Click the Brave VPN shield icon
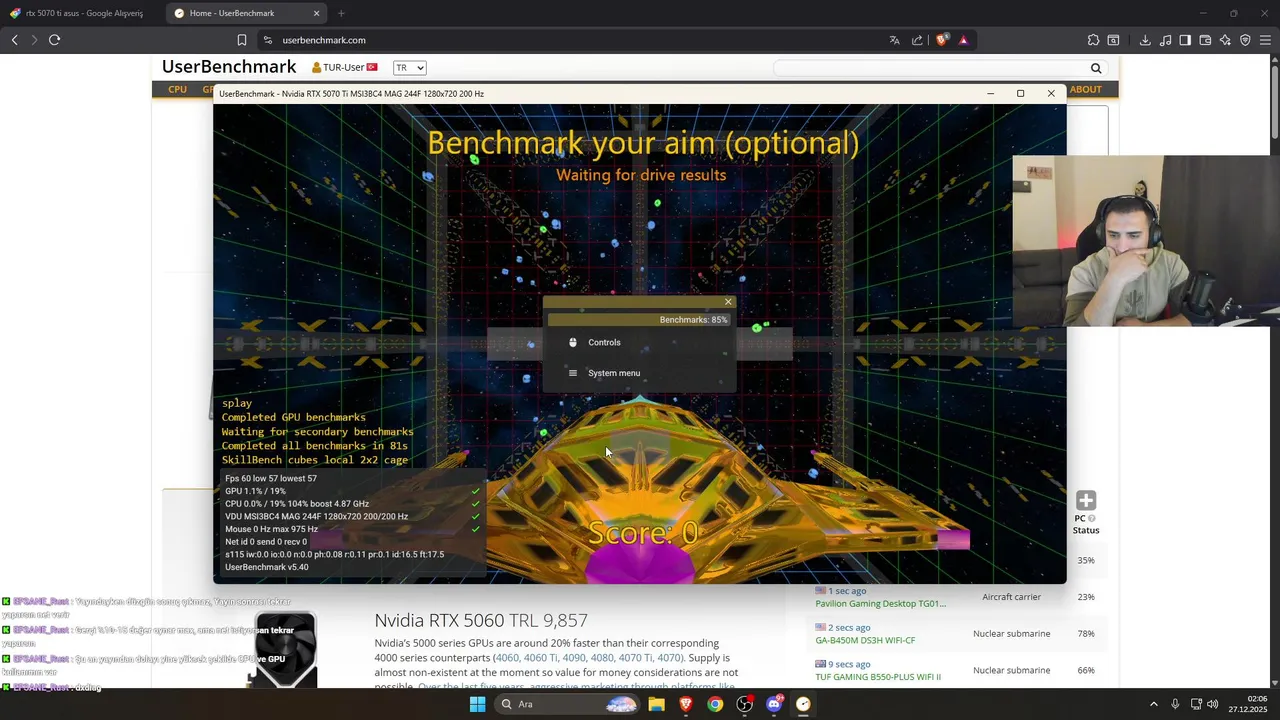The image size is (1280, 720). tap(1245, 40)
